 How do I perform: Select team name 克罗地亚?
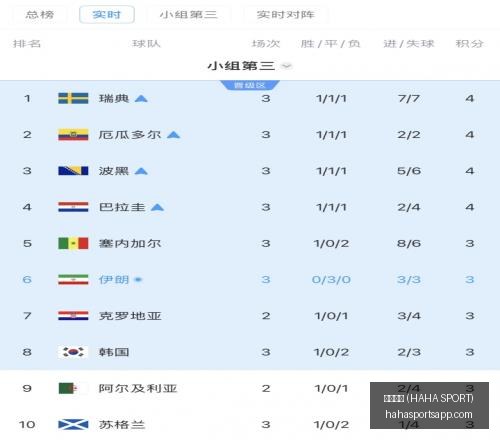click(130, 316)
